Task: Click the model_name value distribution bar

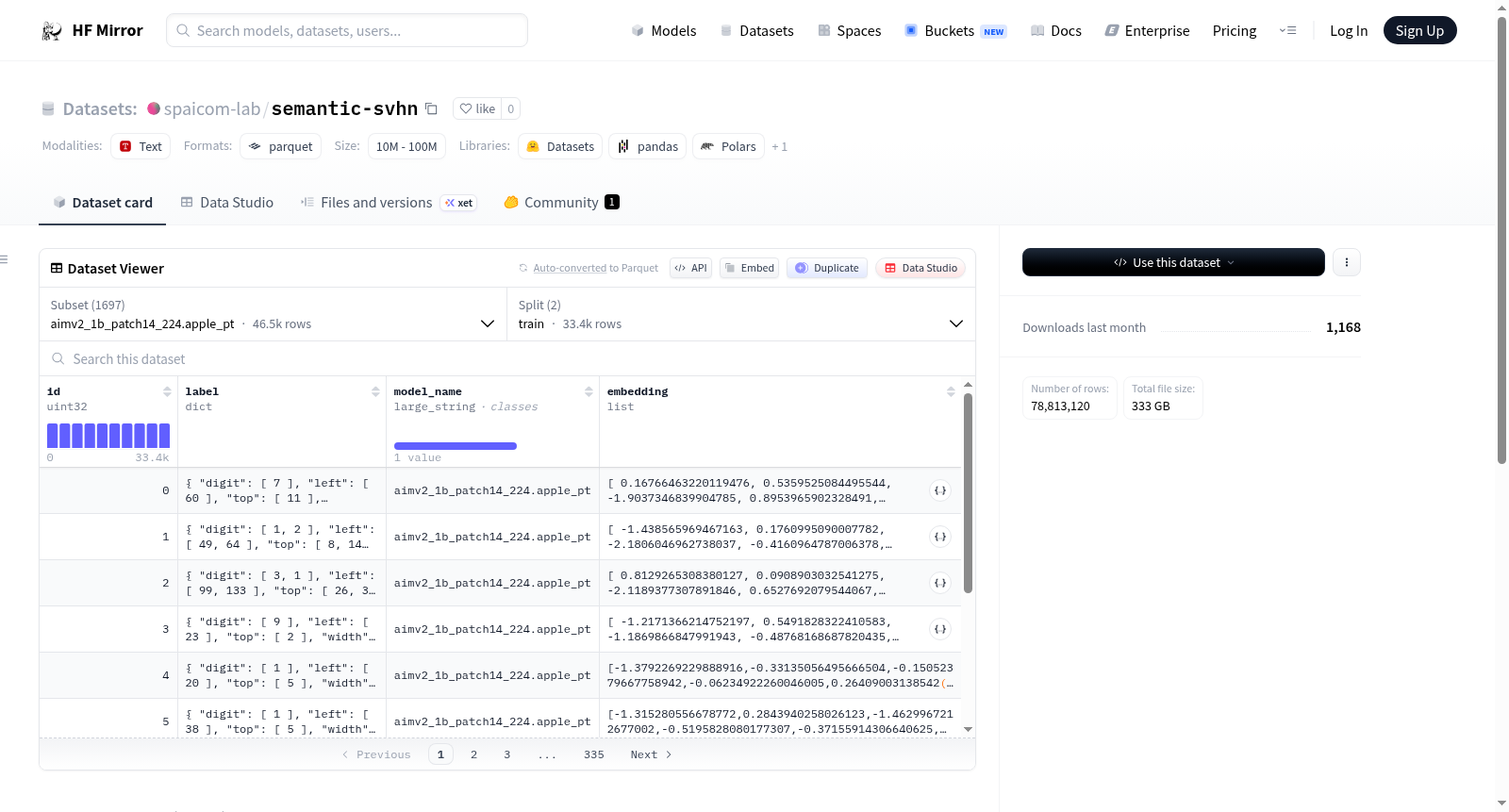Action: click(456, 446)
